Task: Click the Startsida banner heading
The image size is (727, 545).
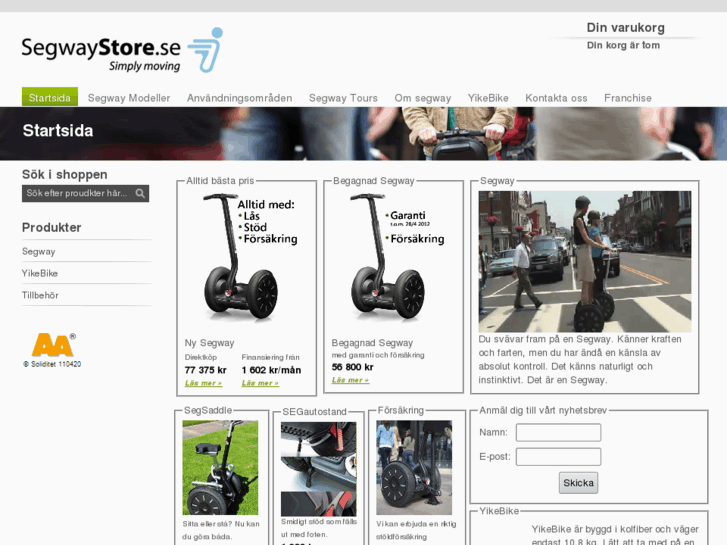Action: click(58, 131)
